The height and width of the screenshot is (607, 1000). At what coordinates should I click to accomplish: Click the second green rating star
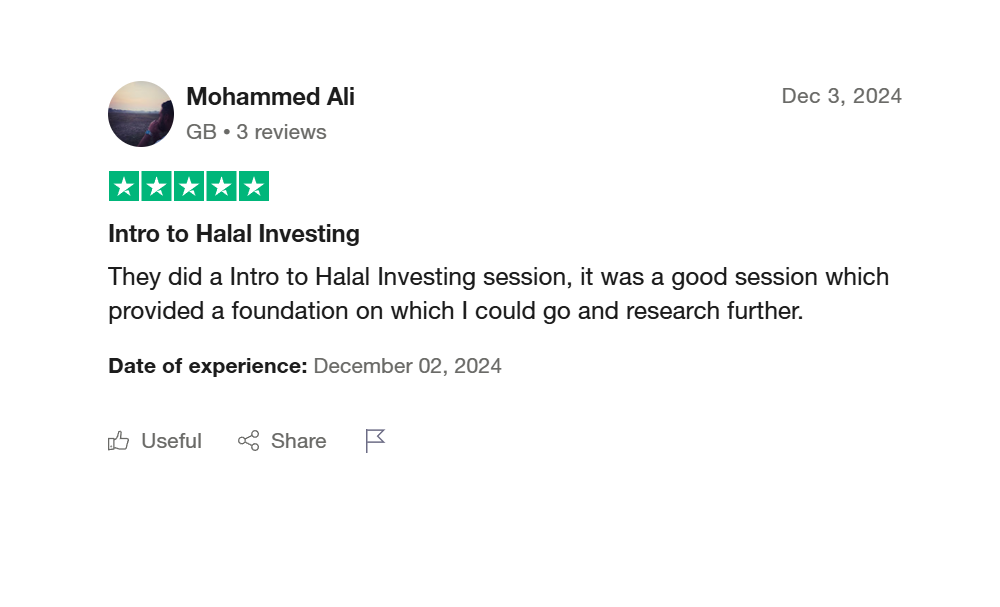pyautogui.click(x=156, y=187)
